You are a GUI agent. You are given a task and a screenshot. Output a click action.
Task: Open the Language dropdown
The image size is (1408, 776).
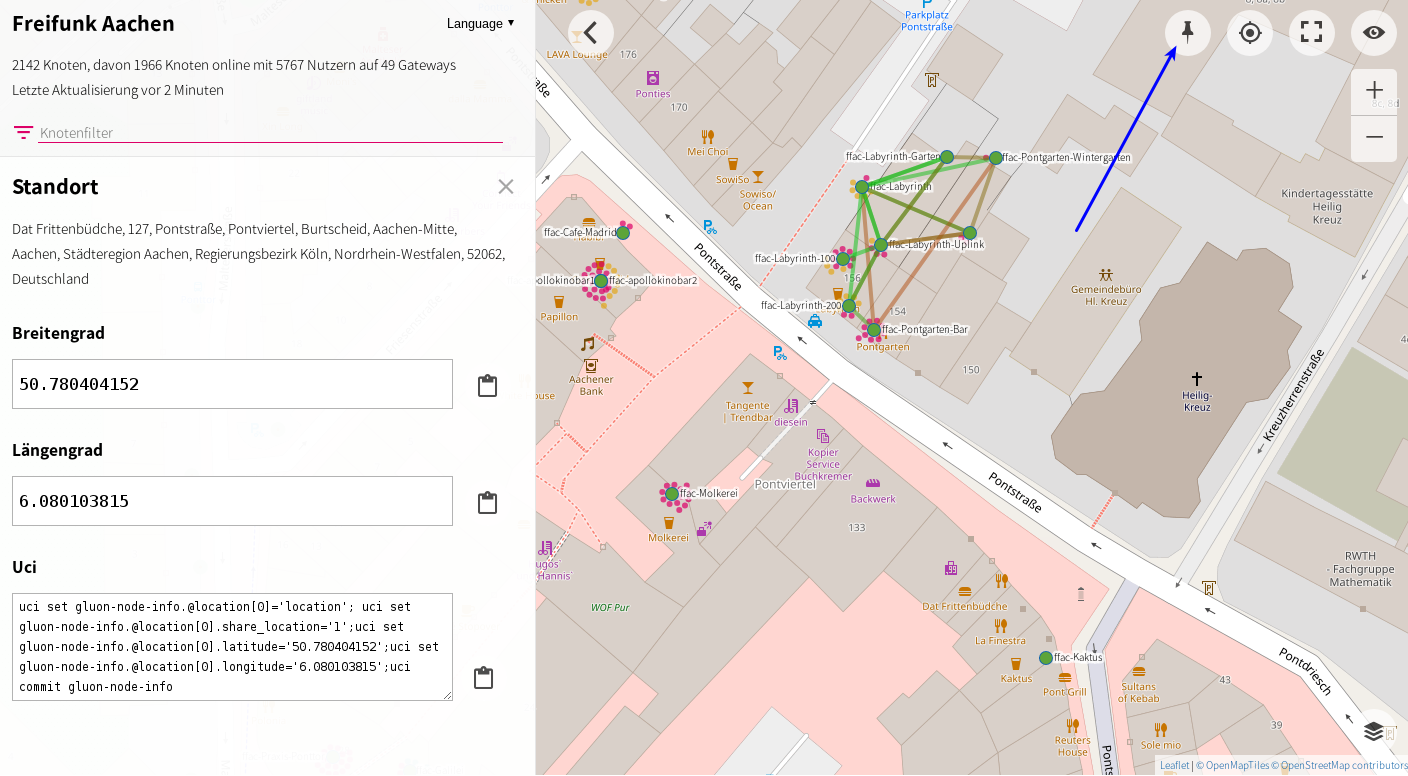click(x=480, y=23)
